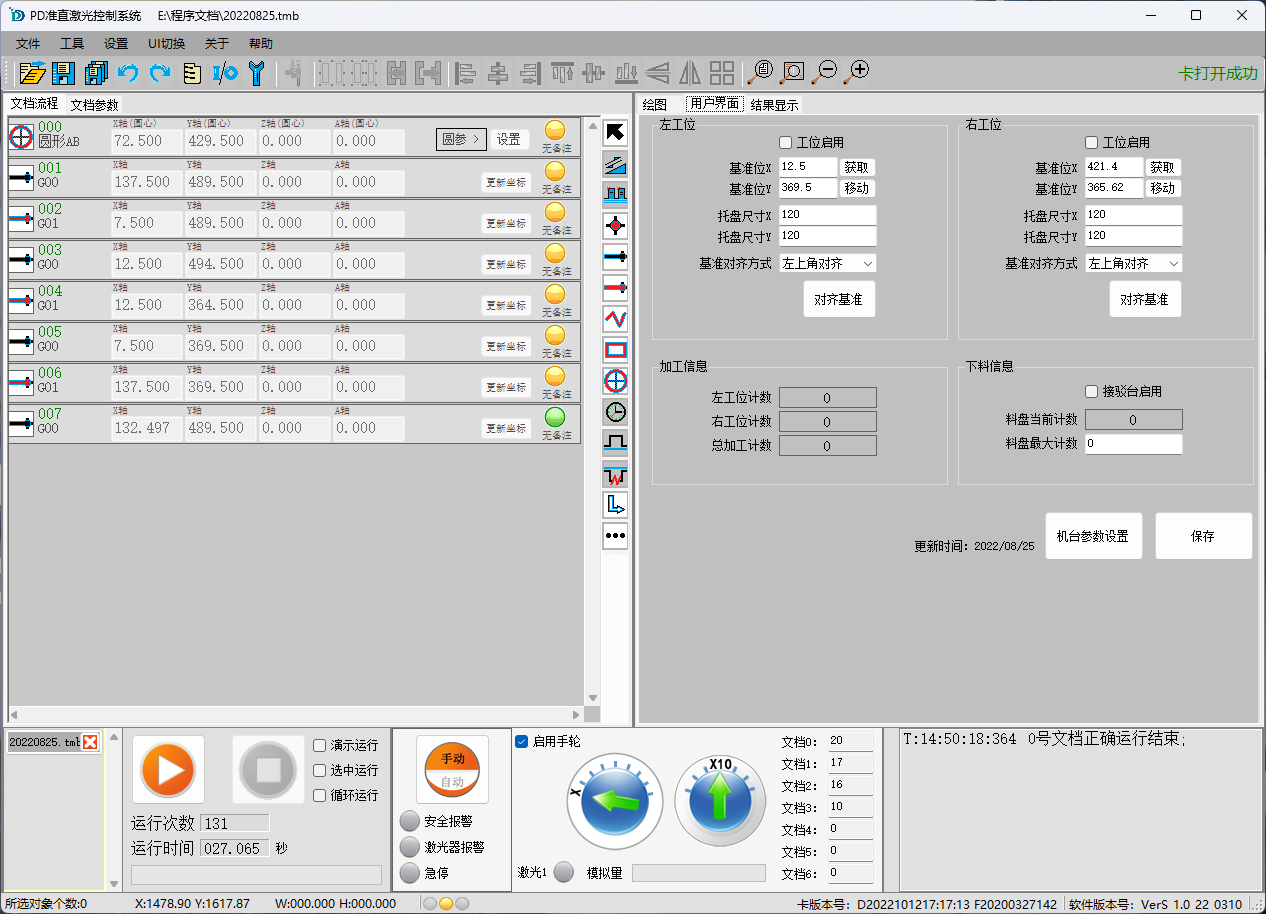Uncheck the 启用手轮 checkbox
The image size is (1266, 914).
[521, 742]
